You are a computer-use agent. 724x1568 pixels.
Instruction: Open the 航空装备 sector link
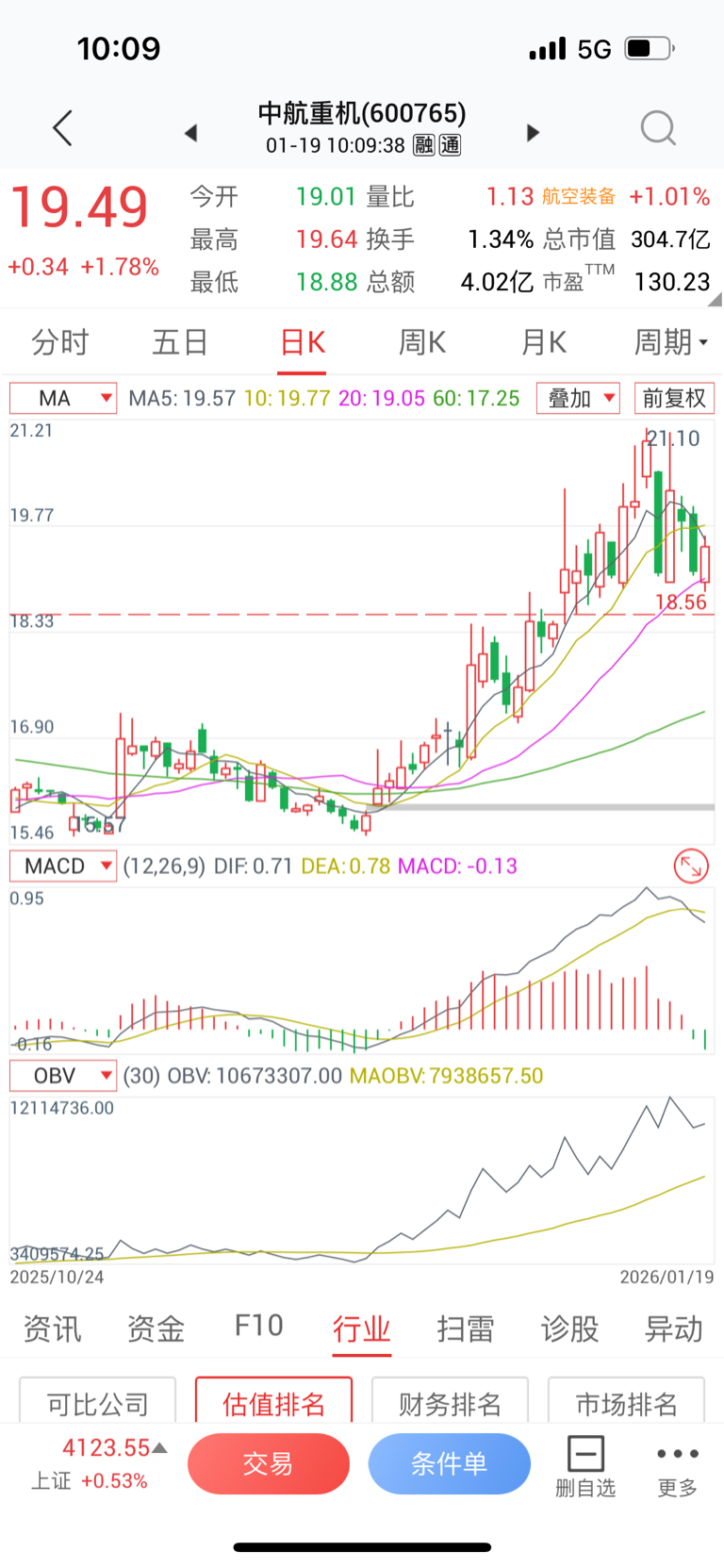(x=579, y=196)
